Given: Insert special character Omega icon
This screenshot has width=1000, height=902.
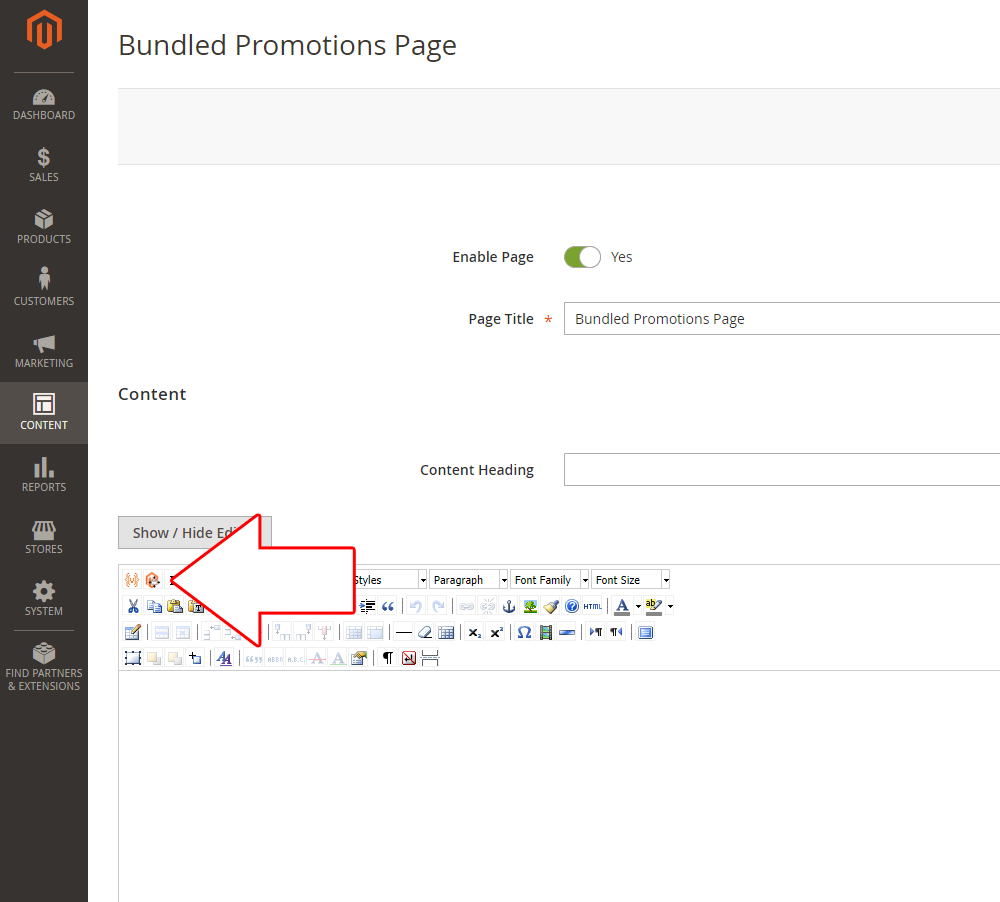Looking at the screenshot, I should [524, 632].
